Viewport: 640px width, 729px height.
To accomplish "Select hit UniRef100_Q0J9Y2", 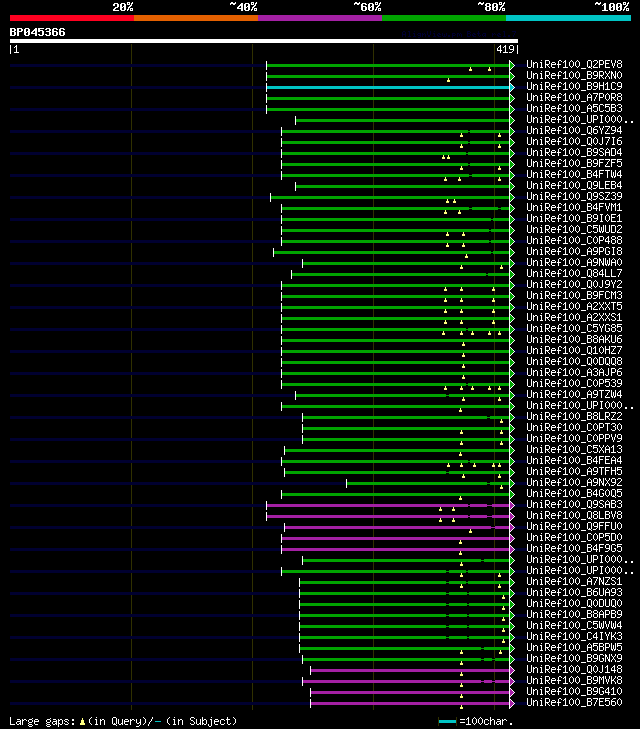I will [x=574, y=285].
